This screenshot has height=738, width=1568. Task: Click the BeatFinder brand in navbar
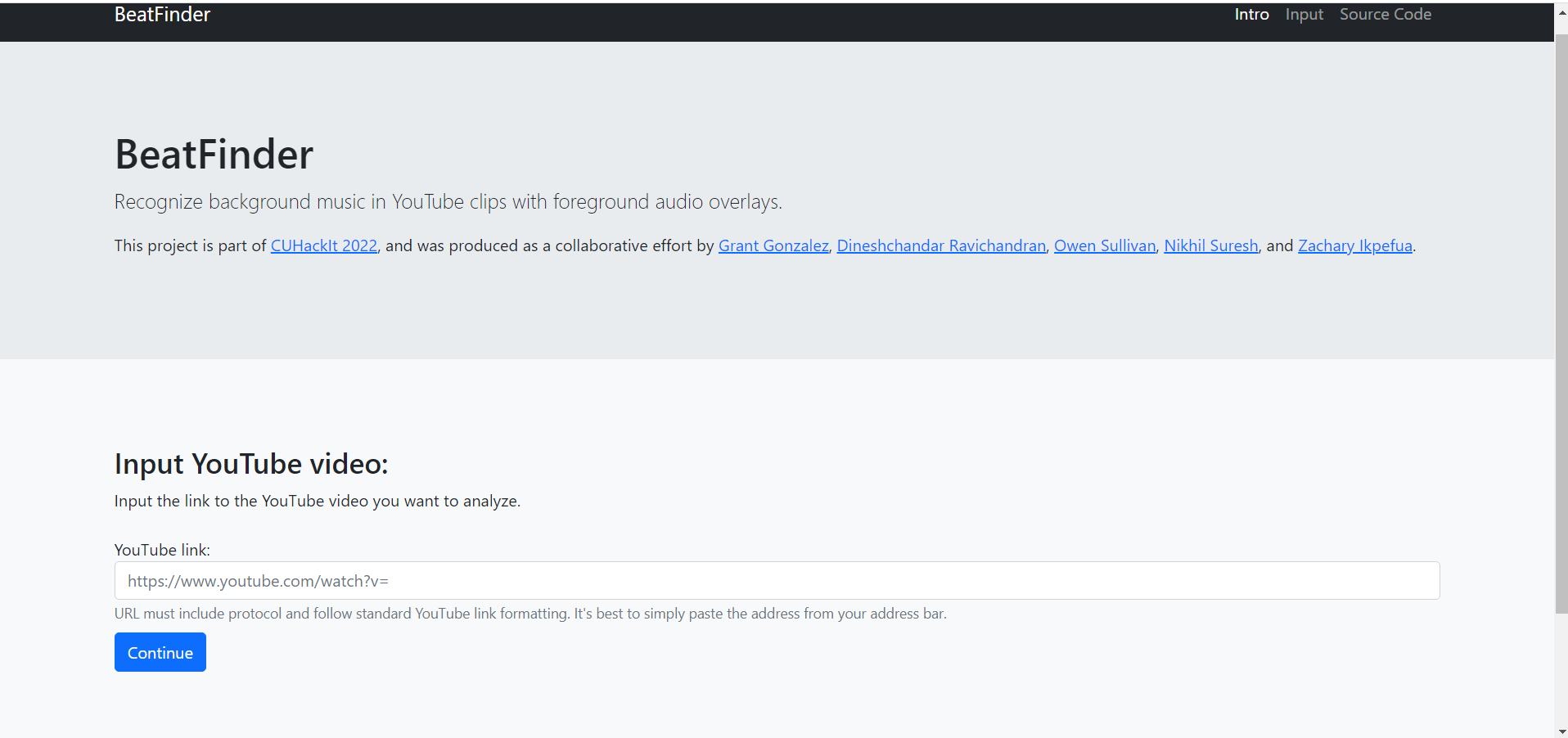pyautogui.click(x=162, y=15)
